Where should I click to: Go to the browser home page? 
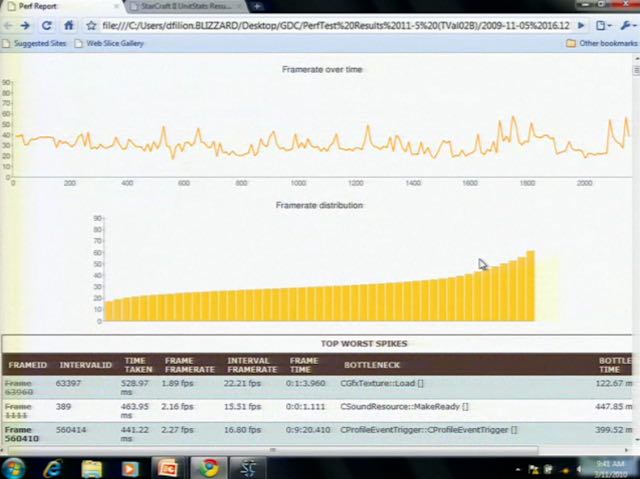[69, 25]
